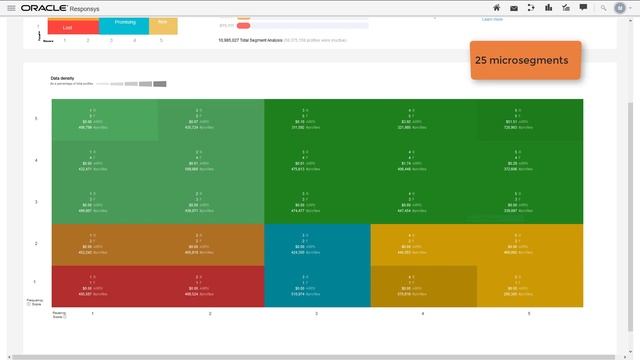Select the blue Promising segment block
Image resolution: width=640 pixels, height=360 pixels.
click(x=124, y=26)
